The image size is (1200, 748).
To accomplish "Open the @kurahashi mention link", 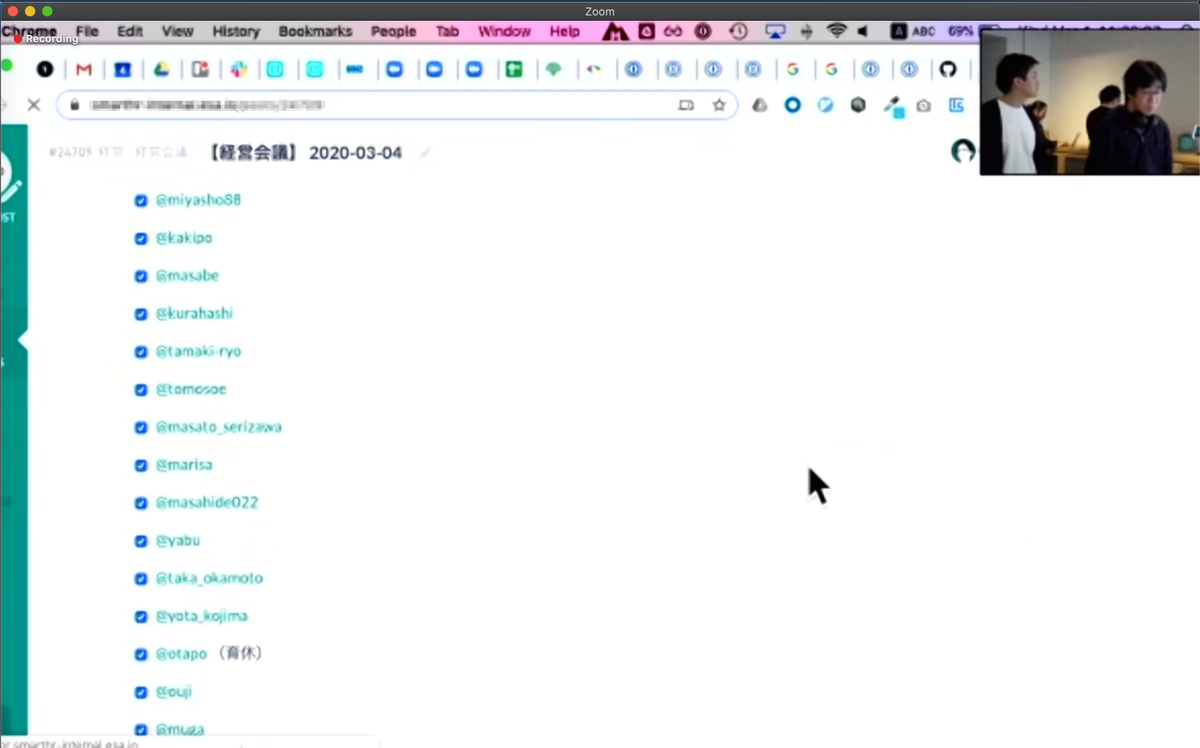I will click(x=194, y=313).
